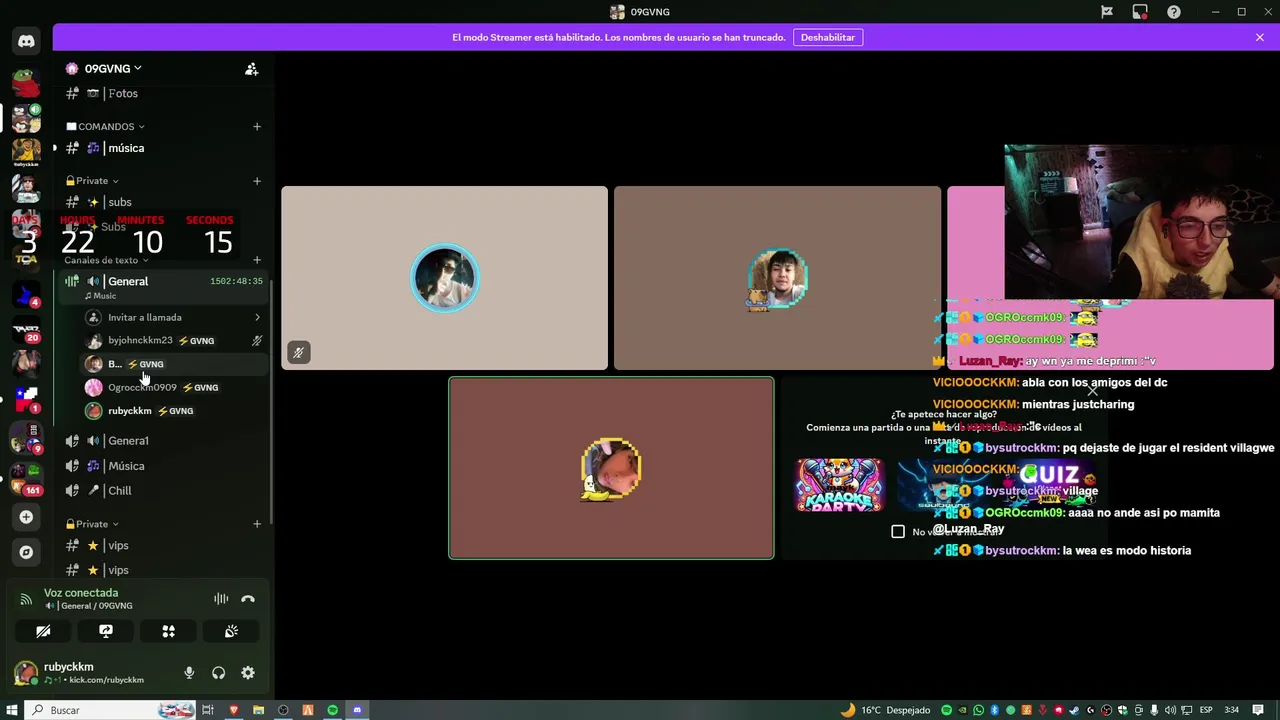Image resolution: width=1280 pixels, height=720 pixels.
Task: Create a channel in the COMANDOS category
Action: click(257, 127)
